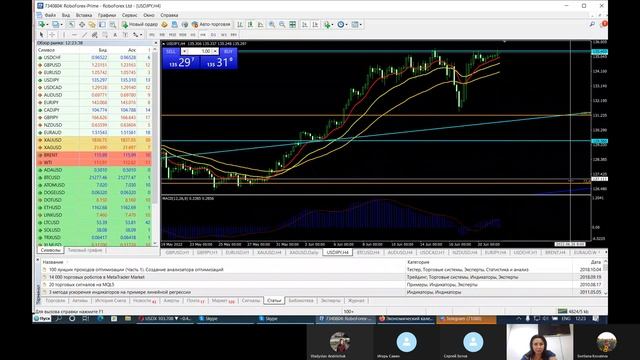Toggle chart shift icon
Viewport: 640px width, 360px height.
coord(315,24)
